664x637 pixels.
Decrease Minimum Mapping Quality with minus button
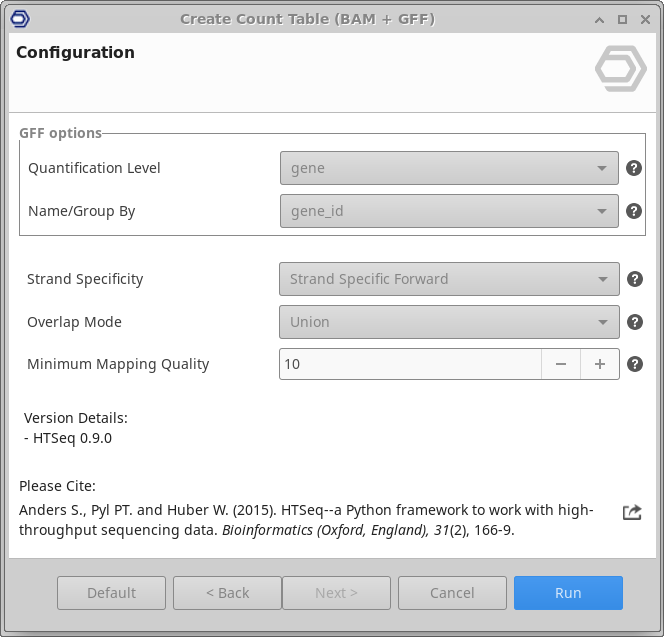coord(561,364)
